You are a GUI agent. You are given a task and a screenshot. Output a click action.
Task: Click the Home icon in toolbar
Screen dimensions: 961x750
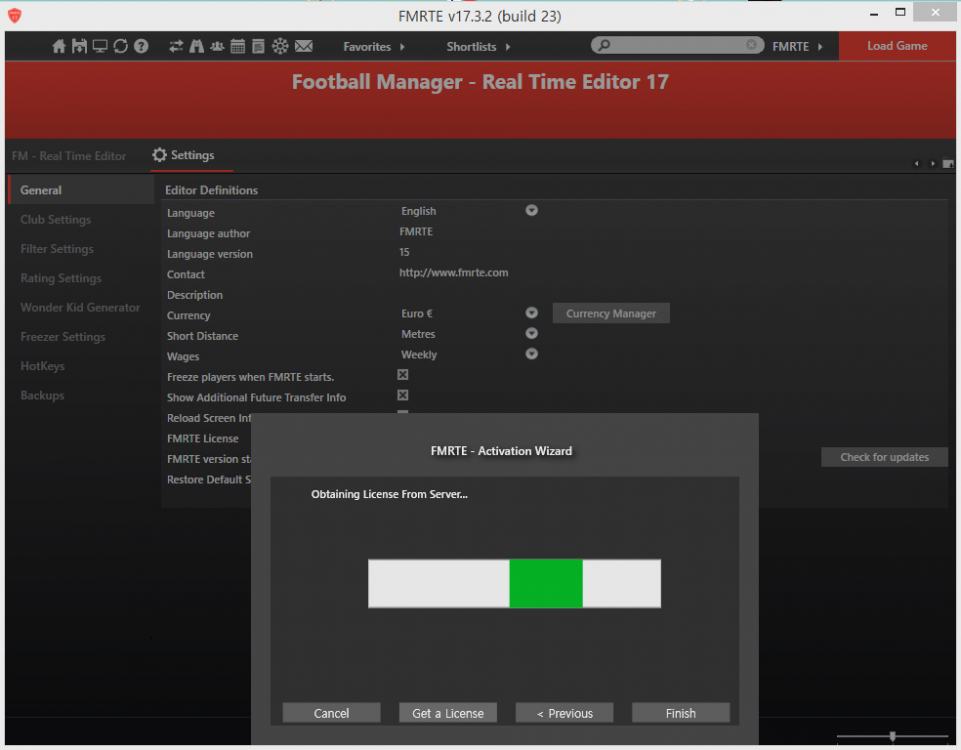[x=59, y=46]
